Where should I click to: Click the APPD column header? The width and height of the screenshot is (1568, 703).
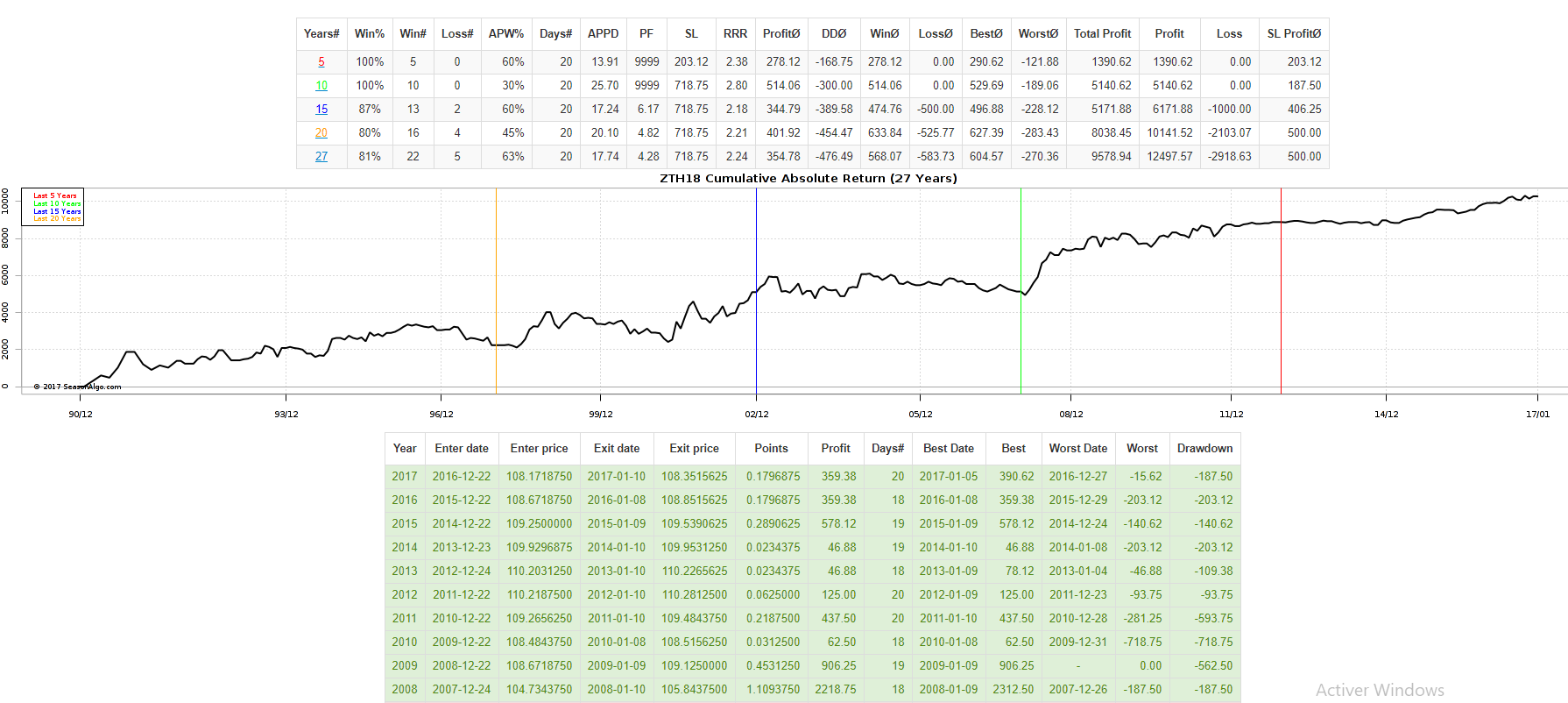pos(603,34)
